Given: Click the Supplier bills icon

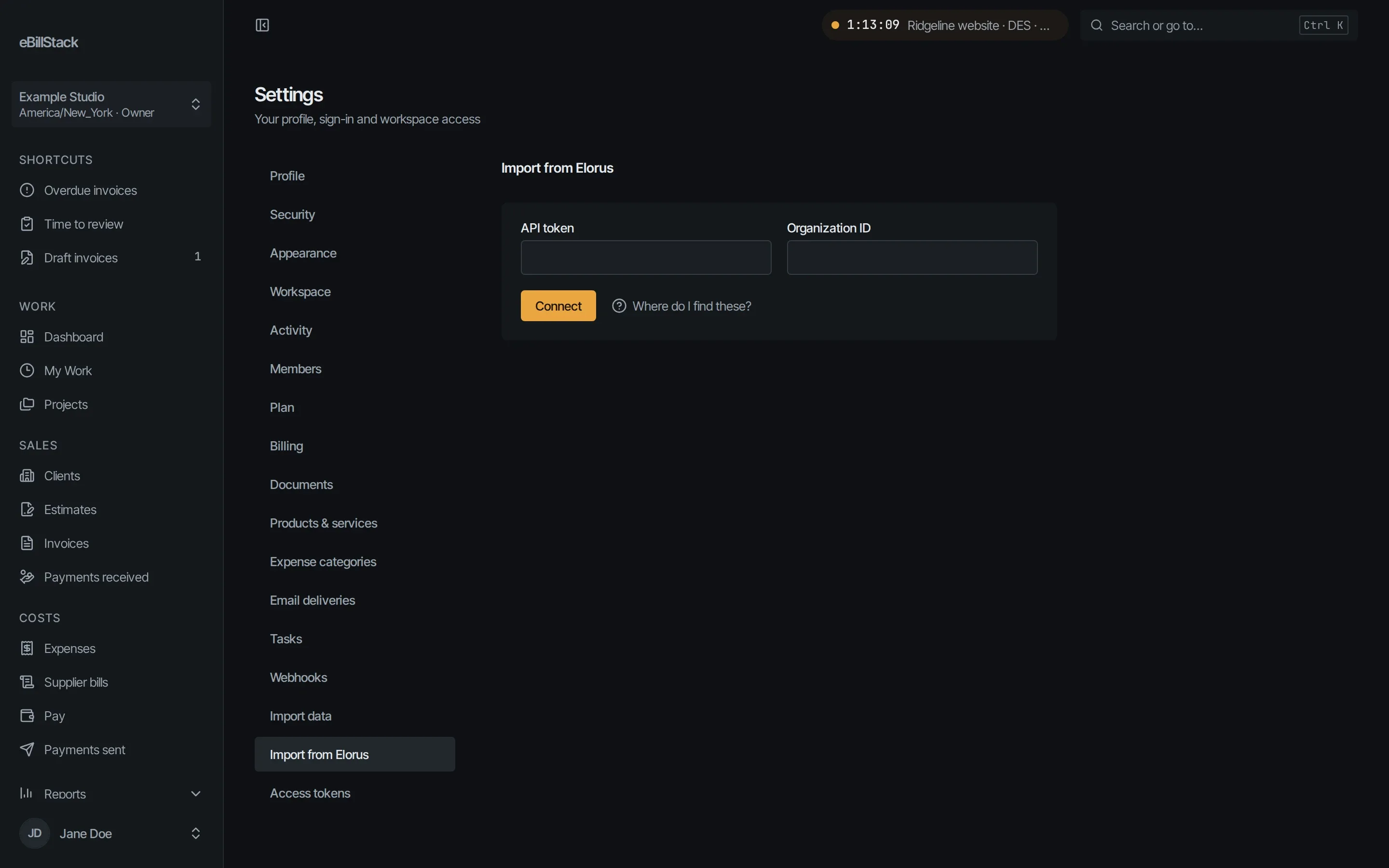Looking at the screenshot, I should coord(27,682).
